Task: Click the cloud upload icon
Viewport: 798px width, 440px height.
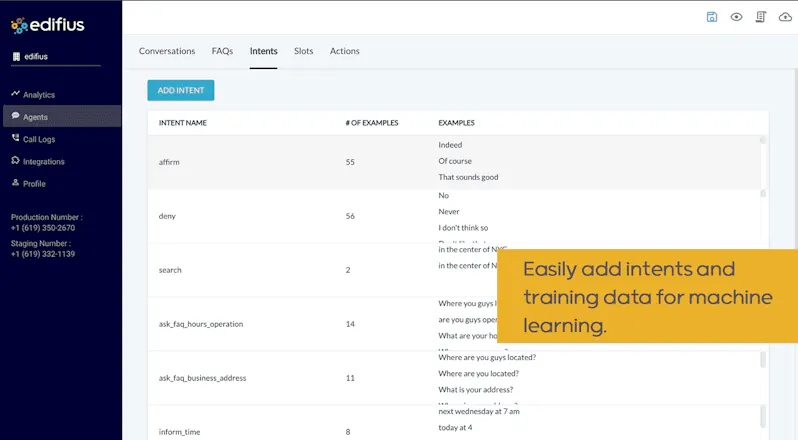Action: (785, 17)
